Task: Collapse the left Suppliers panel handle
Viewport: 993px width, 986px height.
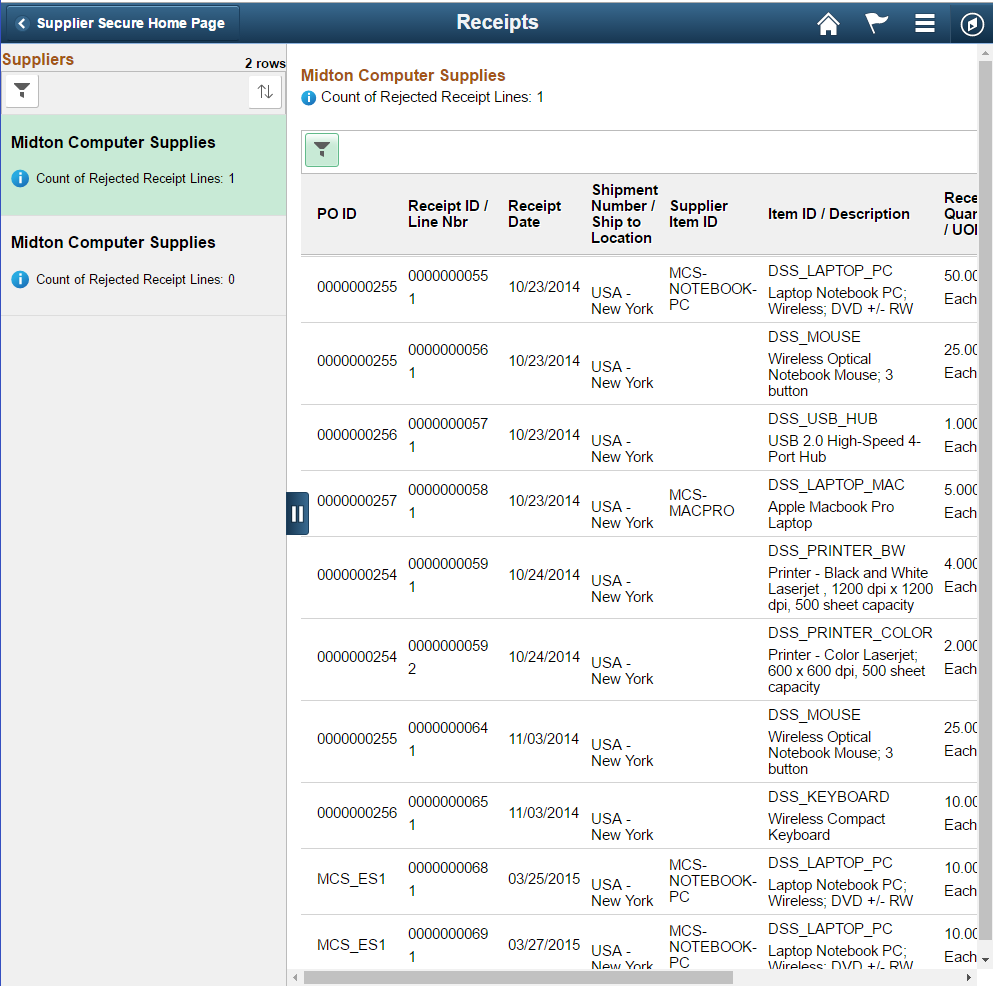Action: (x=297, y=514)
